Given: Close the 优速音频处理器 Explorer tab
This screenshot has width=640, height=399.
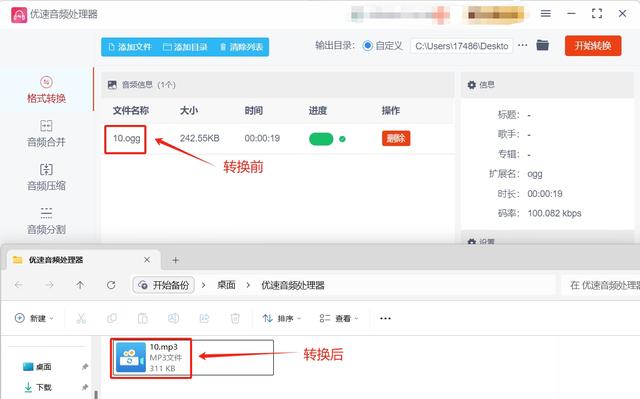Looking at the screenshot, I should coord(147,260).
